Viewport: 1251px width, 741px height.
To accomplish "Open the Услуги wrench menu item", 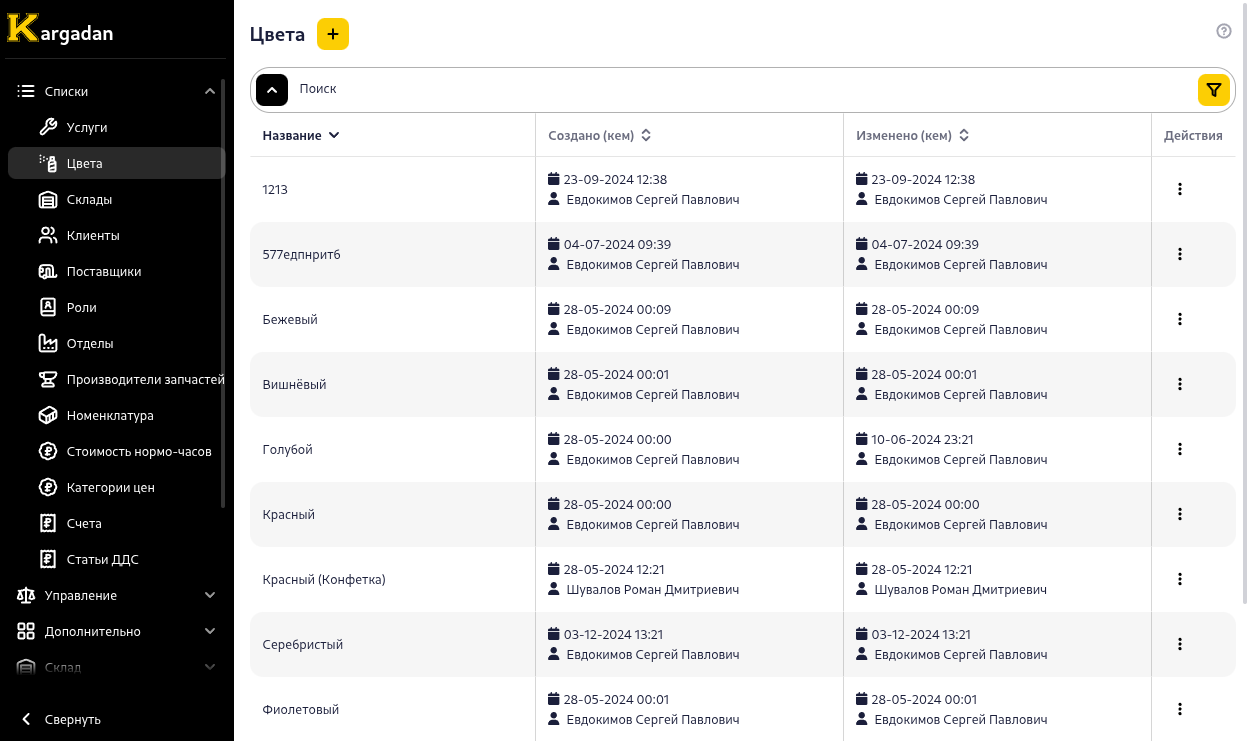I will (86, 128).
